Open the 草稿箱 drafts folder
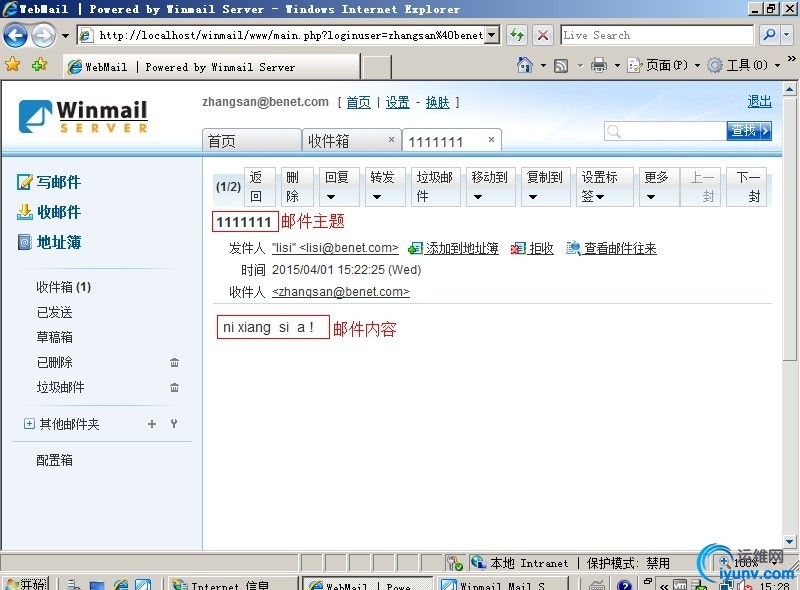800x590 pixels. (x=54, y=337)
